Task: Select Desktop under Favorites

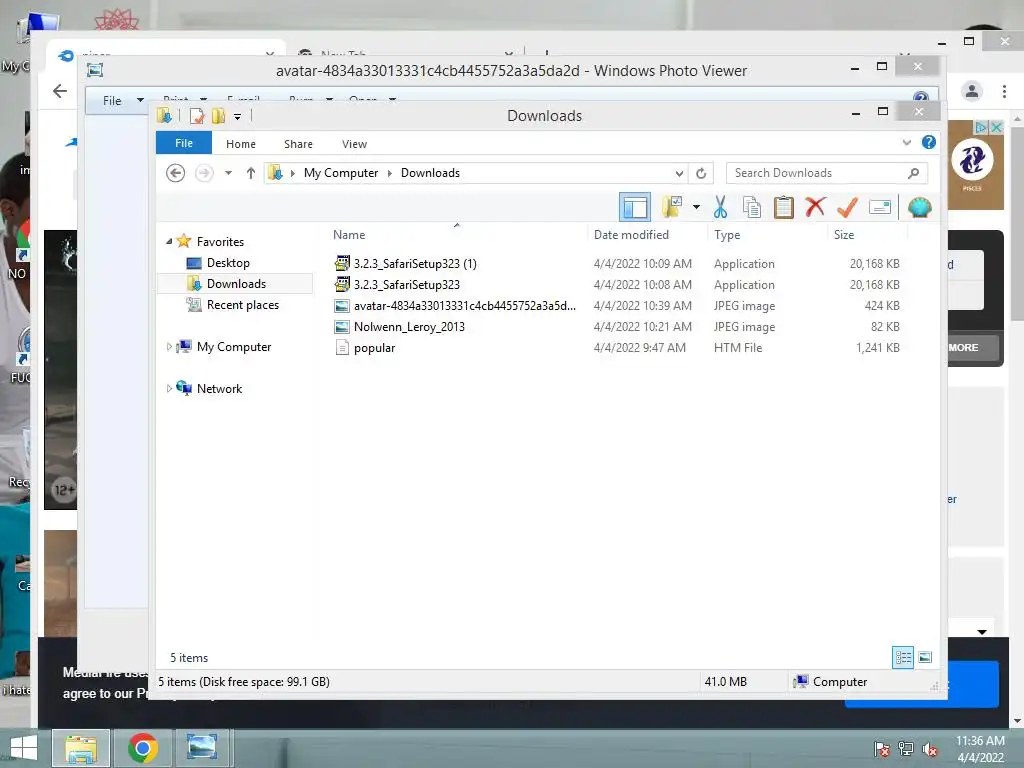Action: point(228,263)
